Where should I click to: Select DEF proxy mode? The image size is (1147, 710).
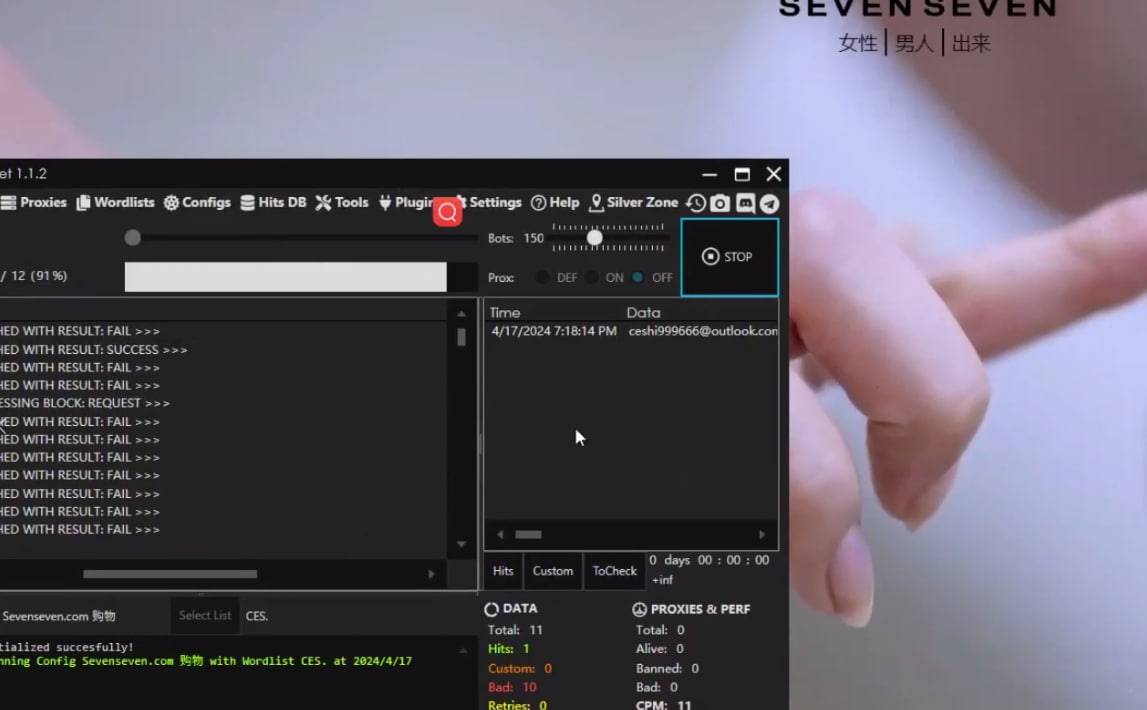coord(543,278)
